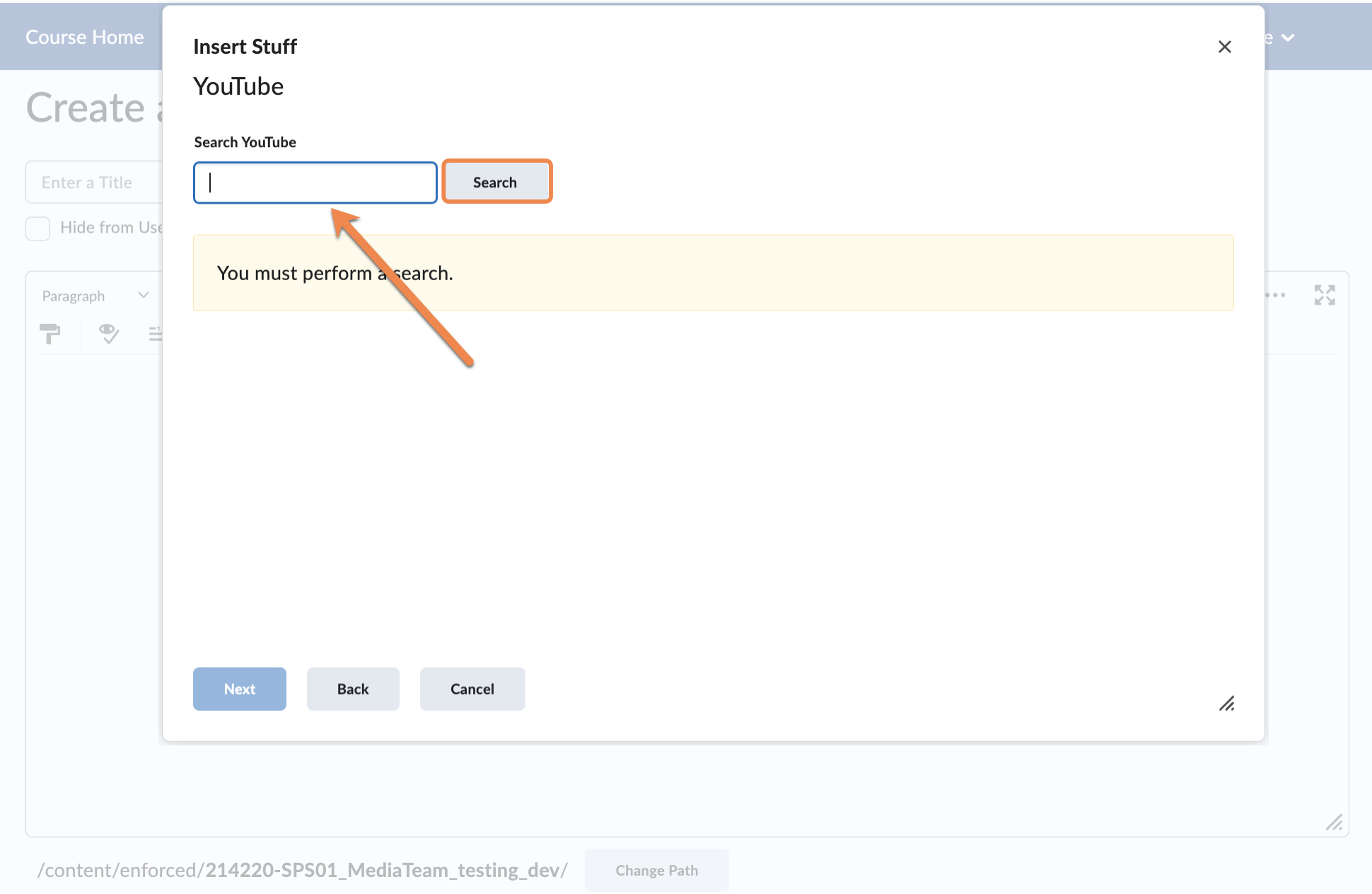Open the line spacing control
This screenshot has width=1372, height=894.
(x=156, y=334)
